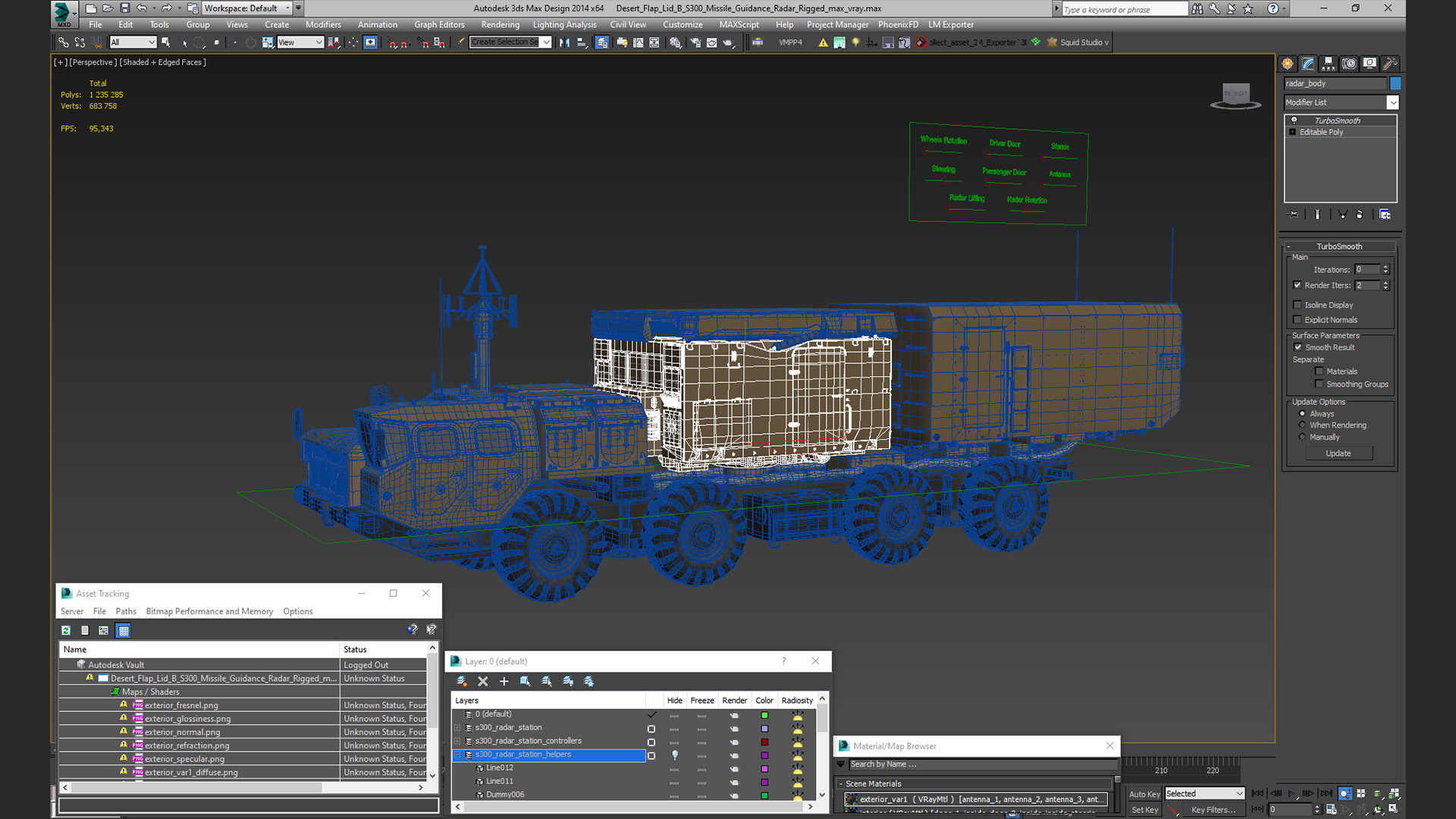Image resolution: width=1456 pixels, height=819 pixels.
Task: Open the Rendering menu
Action: point(500,24)
